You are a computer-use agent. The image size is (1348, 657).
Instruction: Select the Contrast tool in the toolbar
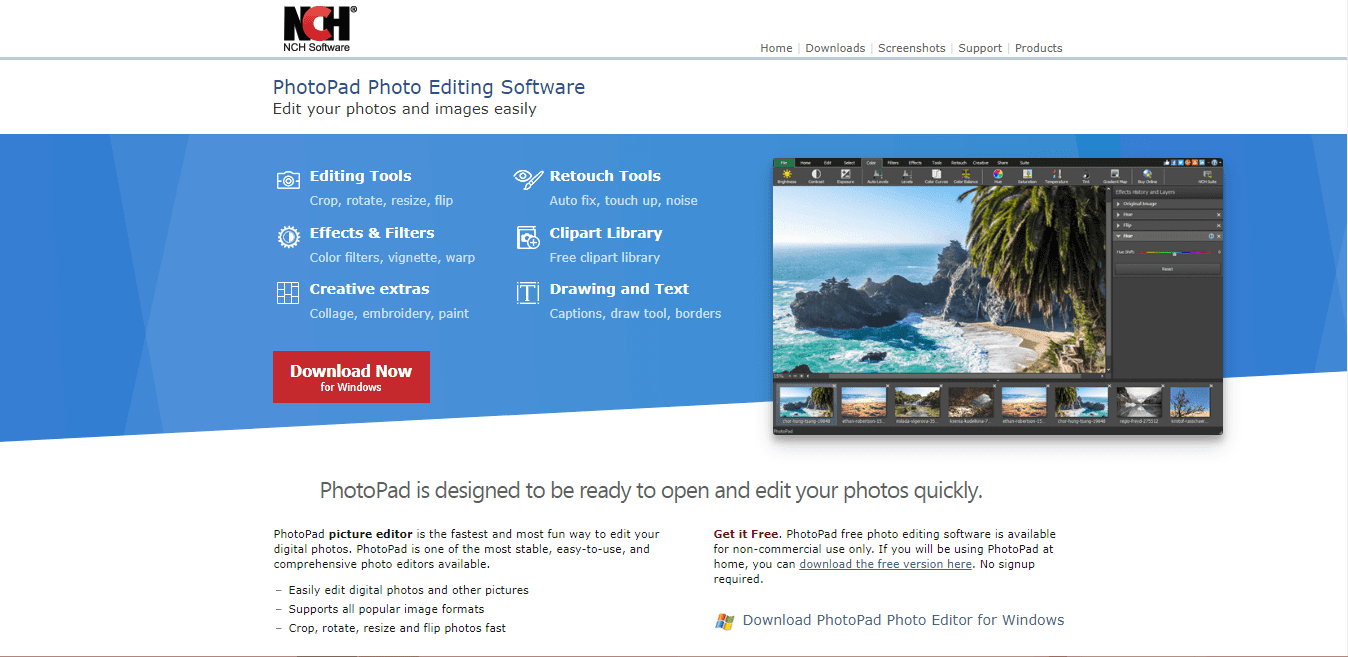(815, 176)
